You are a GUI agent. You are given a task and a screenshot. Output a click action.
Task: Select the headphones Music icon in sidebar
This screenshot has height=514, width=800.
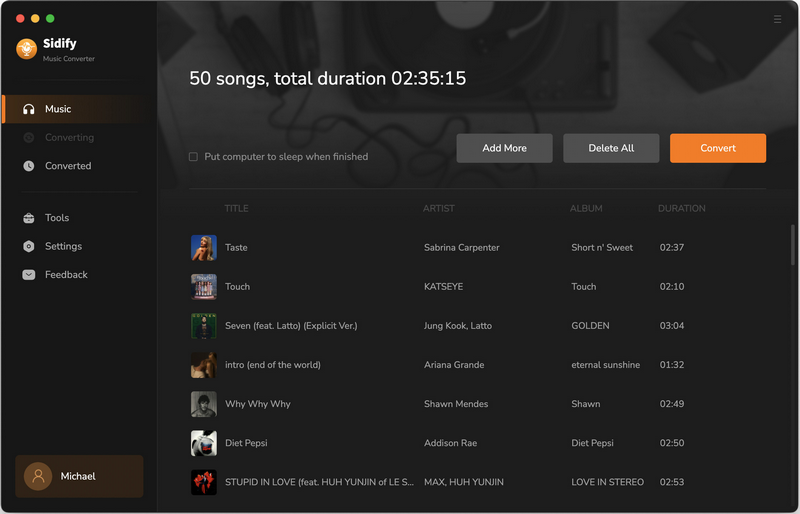pos(29,109)
